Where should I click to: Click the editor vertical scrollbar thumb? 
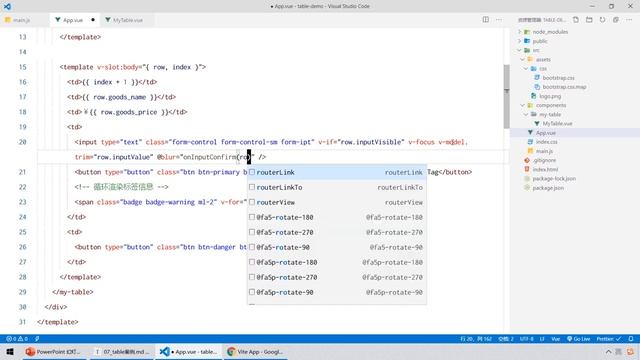(x=507, y=96)
